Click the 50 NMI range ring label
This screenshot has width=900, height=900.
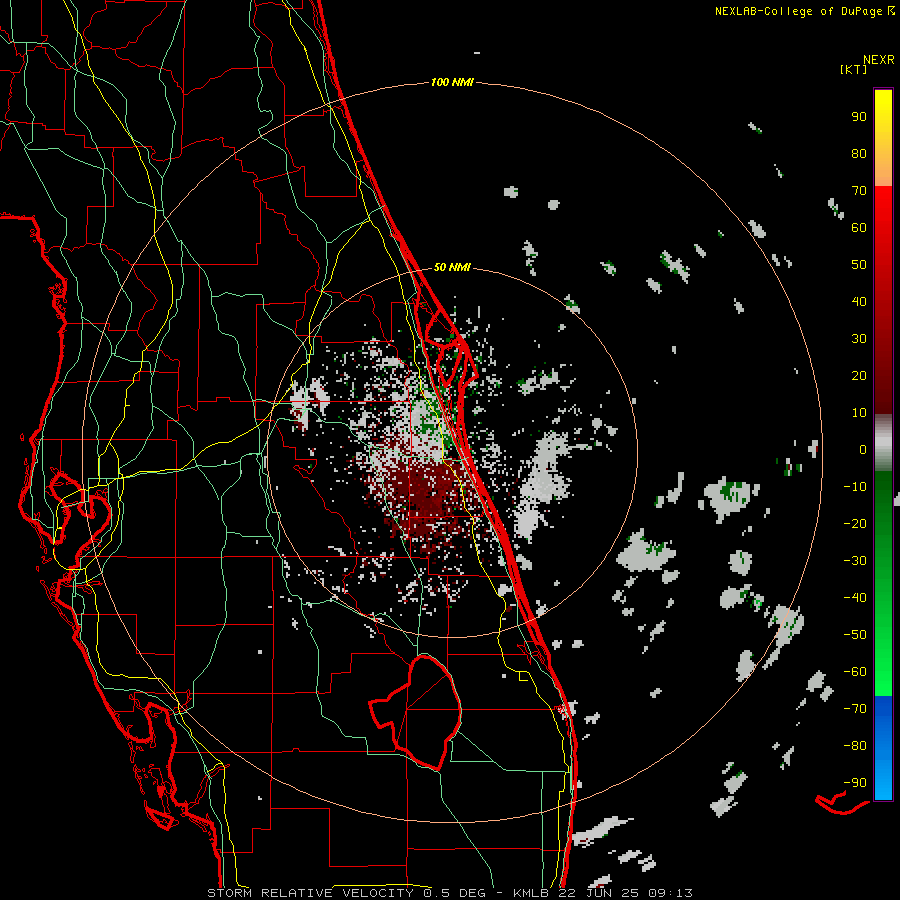coord(452,267)
